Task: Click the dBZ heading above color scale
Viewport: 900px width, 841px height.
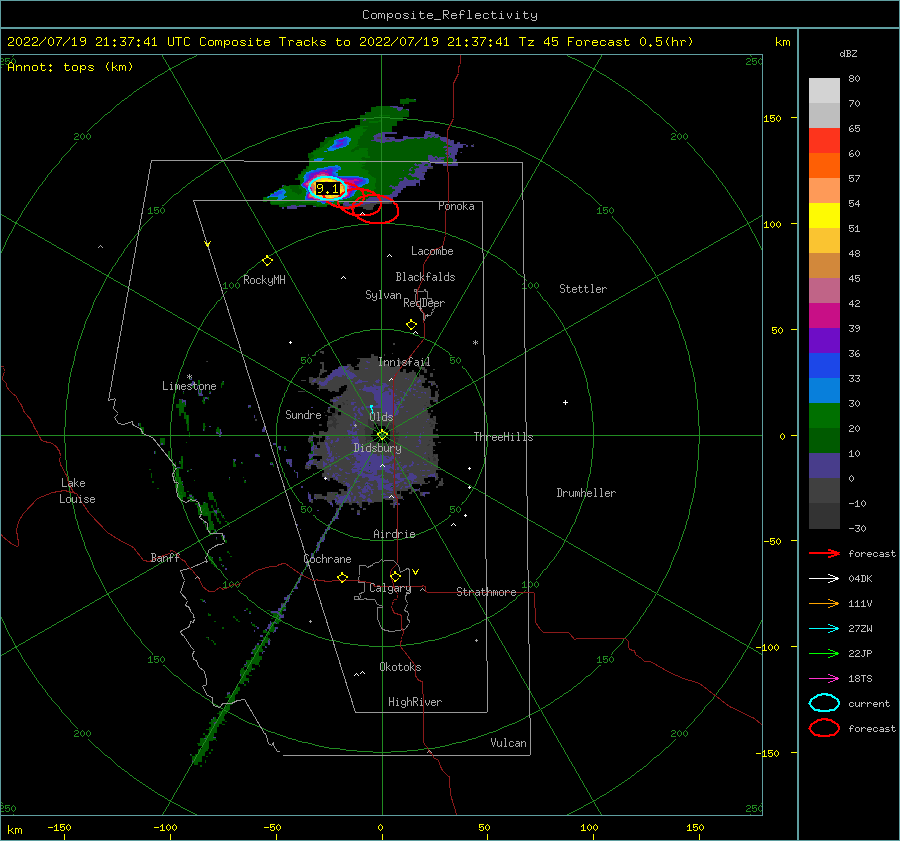Action: point(848,54)
